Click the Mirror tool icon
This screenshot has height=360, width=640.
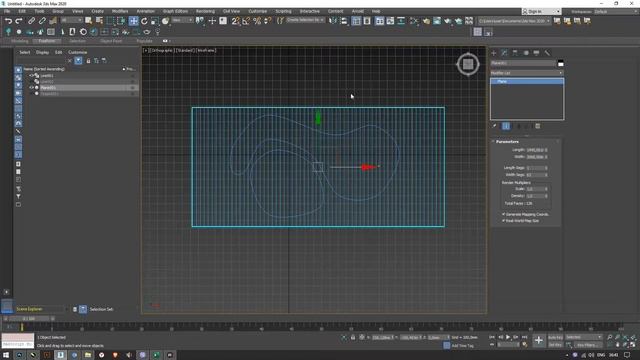pos(333,21)
